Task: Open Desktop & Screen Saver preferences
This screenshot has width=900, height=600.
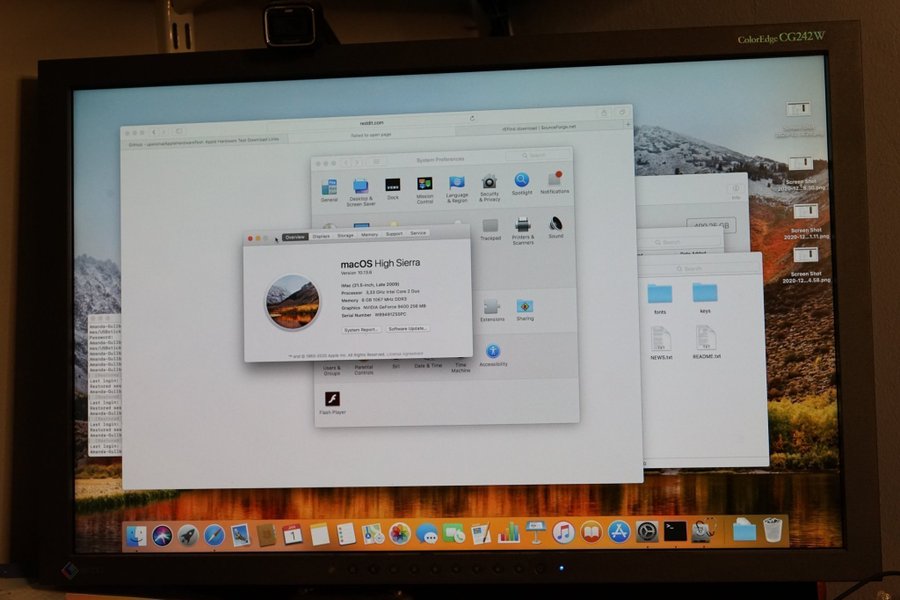Action: 360,192
